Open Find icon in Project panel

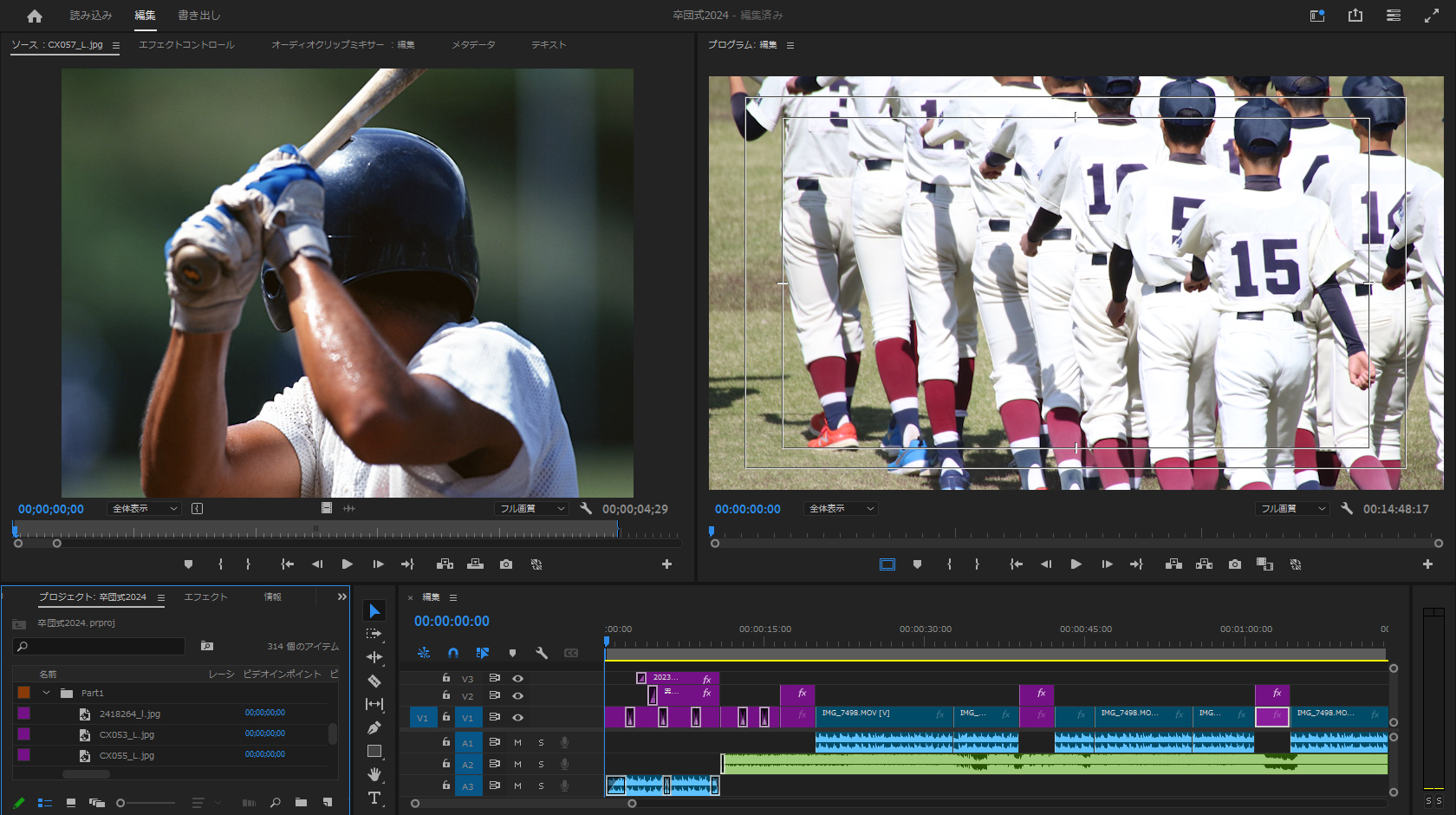point(275,803)
